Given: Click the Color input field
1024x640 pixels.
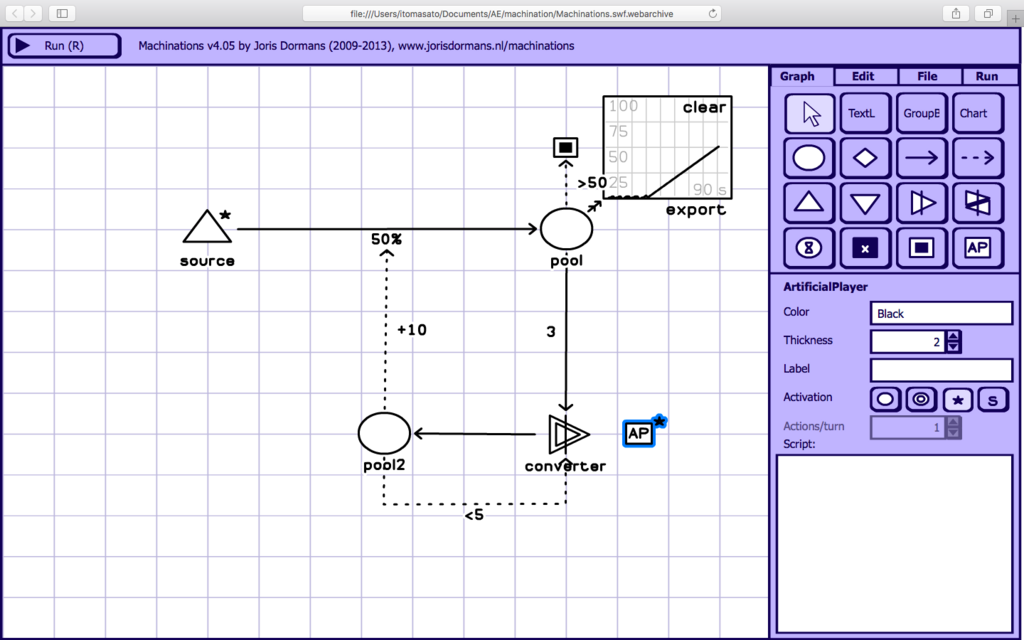Looking at the screenshot, I should click(941, 313).
